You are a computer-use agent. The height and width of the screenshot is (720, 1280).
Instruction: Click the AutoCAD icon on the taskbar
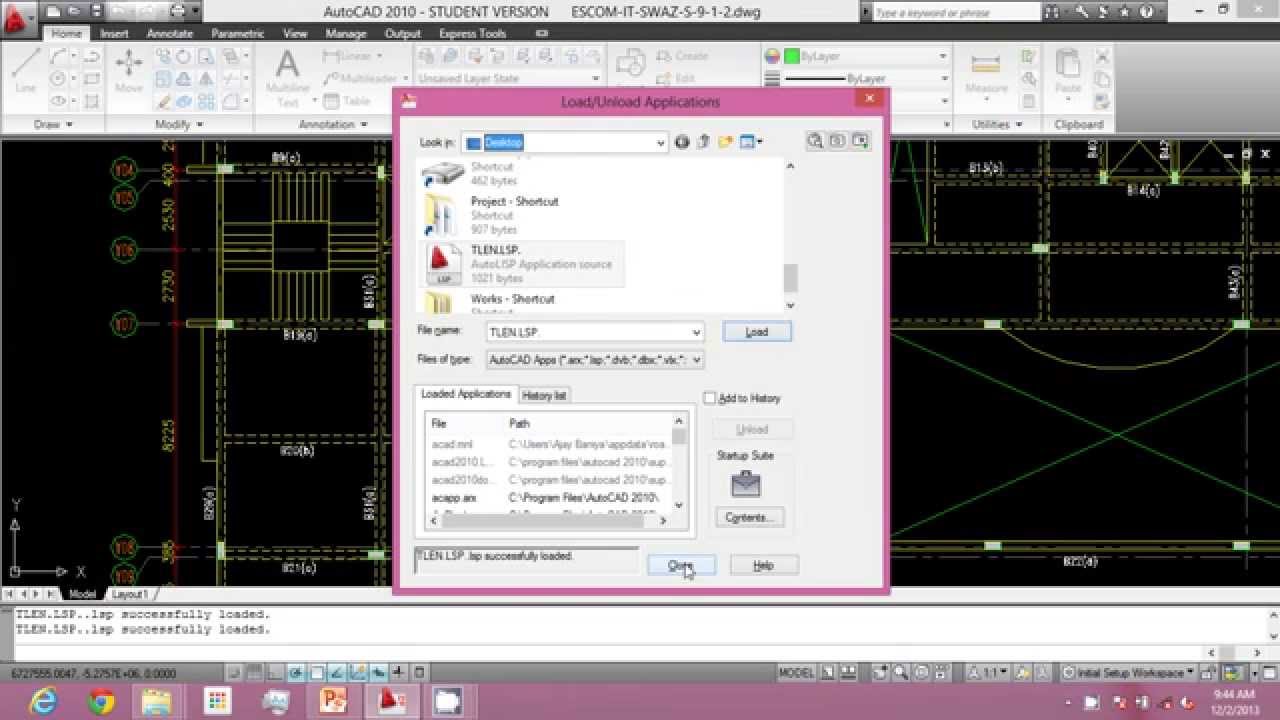[390, 701]
